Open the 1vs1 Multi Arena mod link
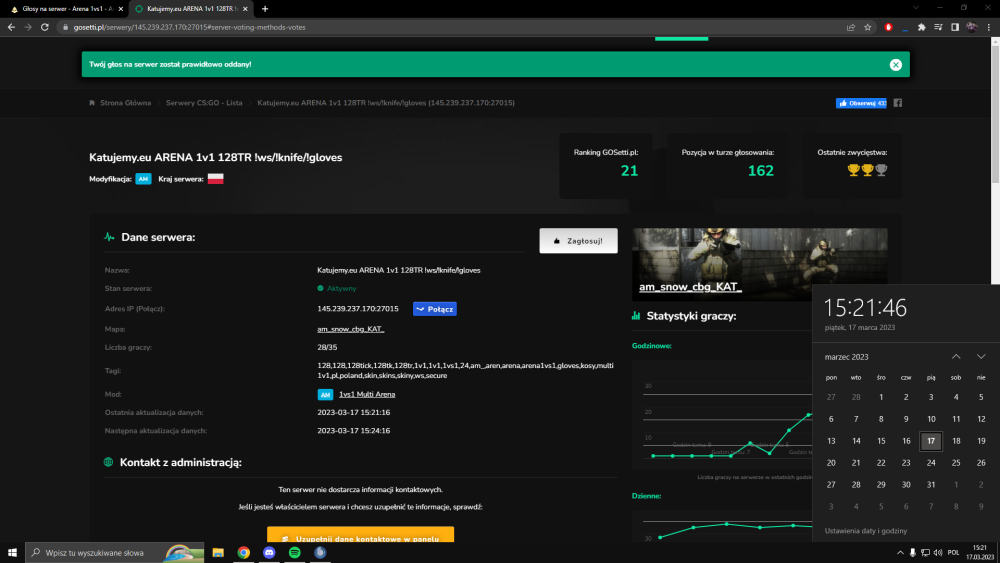This screenshot has height=563, width=1000. pyautogui.click(x=367, y=394)
